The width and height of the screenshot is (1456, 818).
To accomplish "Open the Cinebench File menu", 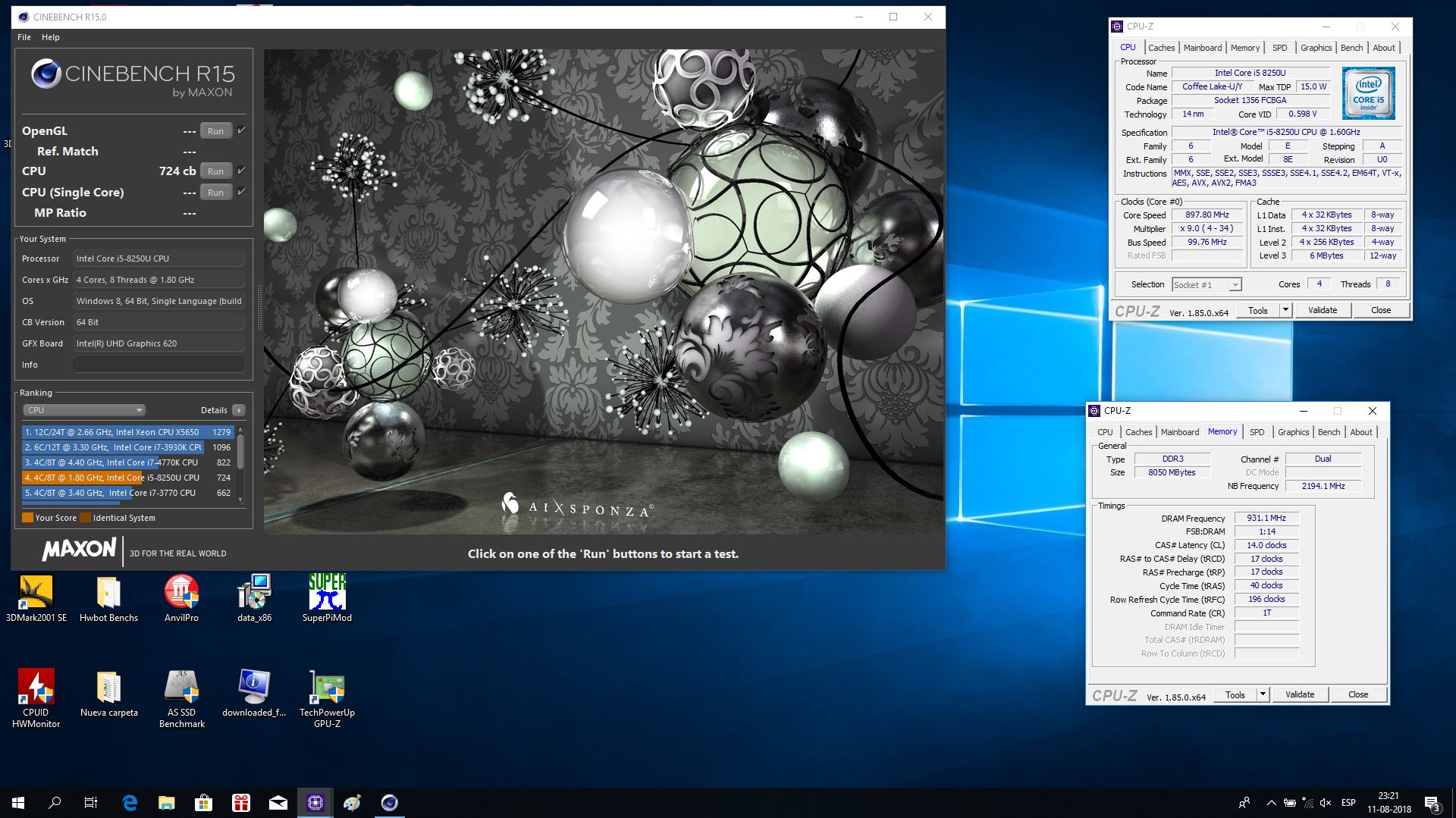I will (24, 37).
